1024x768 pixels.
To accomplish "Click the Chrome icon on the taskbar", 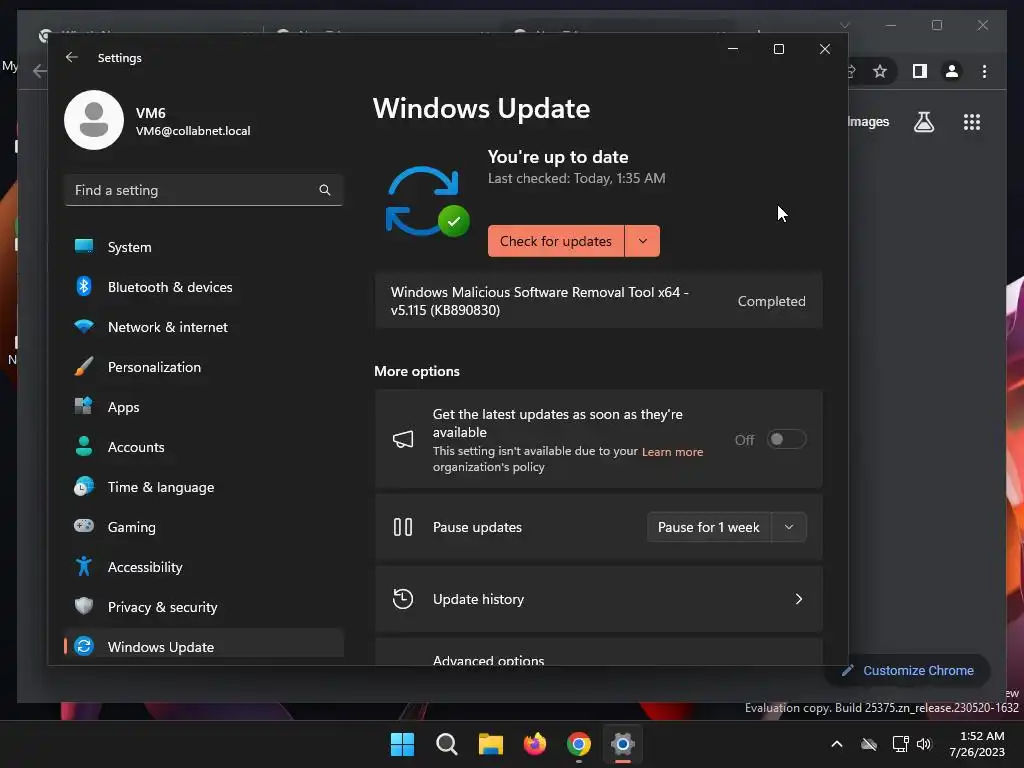I will coord(579,744).
